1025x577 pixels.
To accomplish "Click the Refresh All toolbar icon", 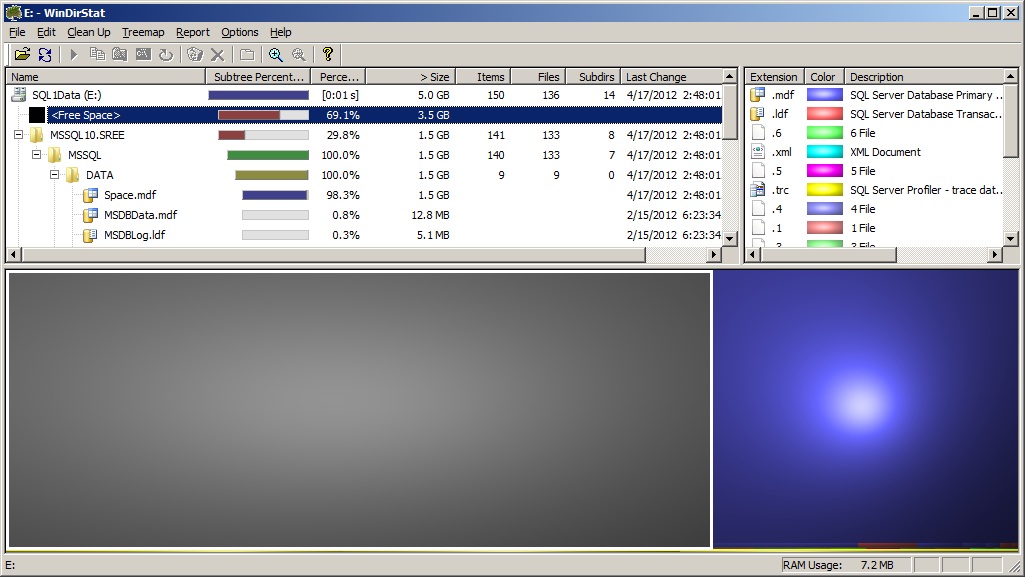I will click(45, 55).
